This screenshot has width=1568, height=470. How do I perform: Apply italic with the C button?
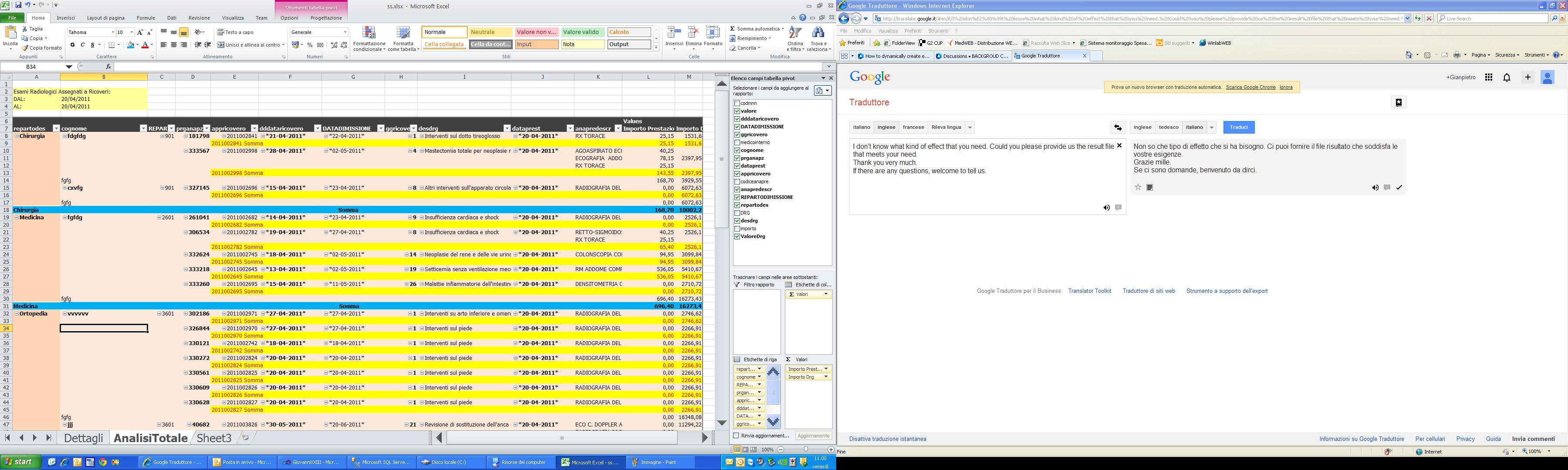82,45
